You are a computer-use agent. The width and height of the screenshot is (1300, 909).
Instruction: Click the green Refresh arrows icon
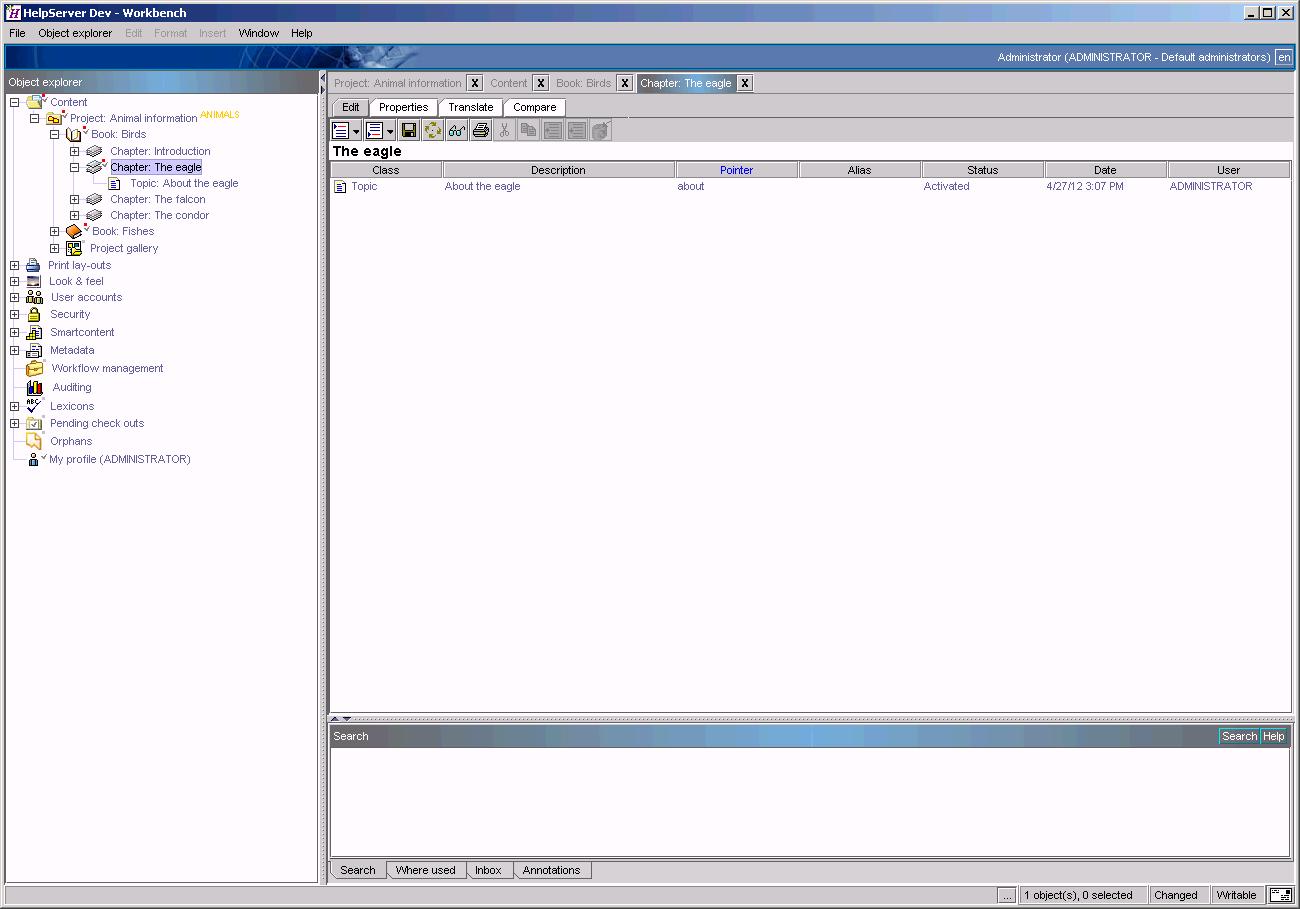tap(432, 130)
